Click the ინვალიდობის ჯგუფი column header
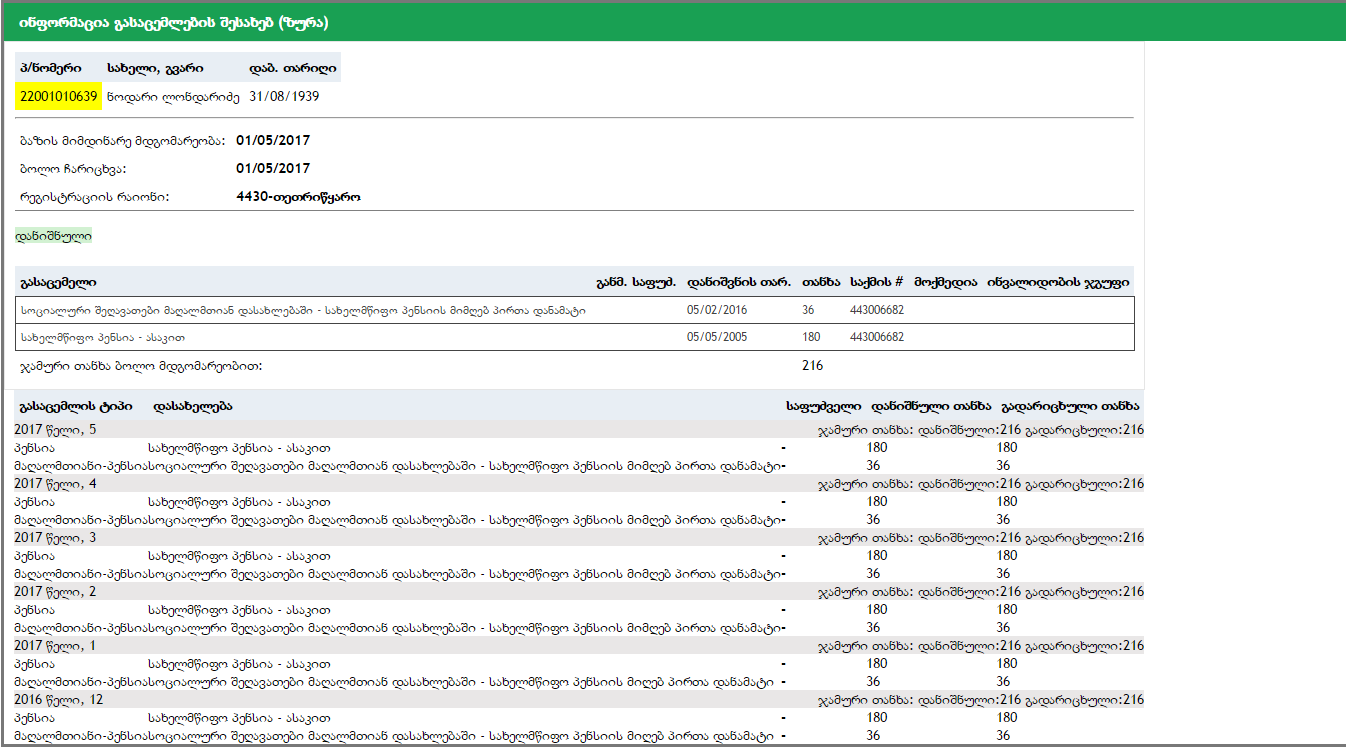 click(x=1059, y=282)
